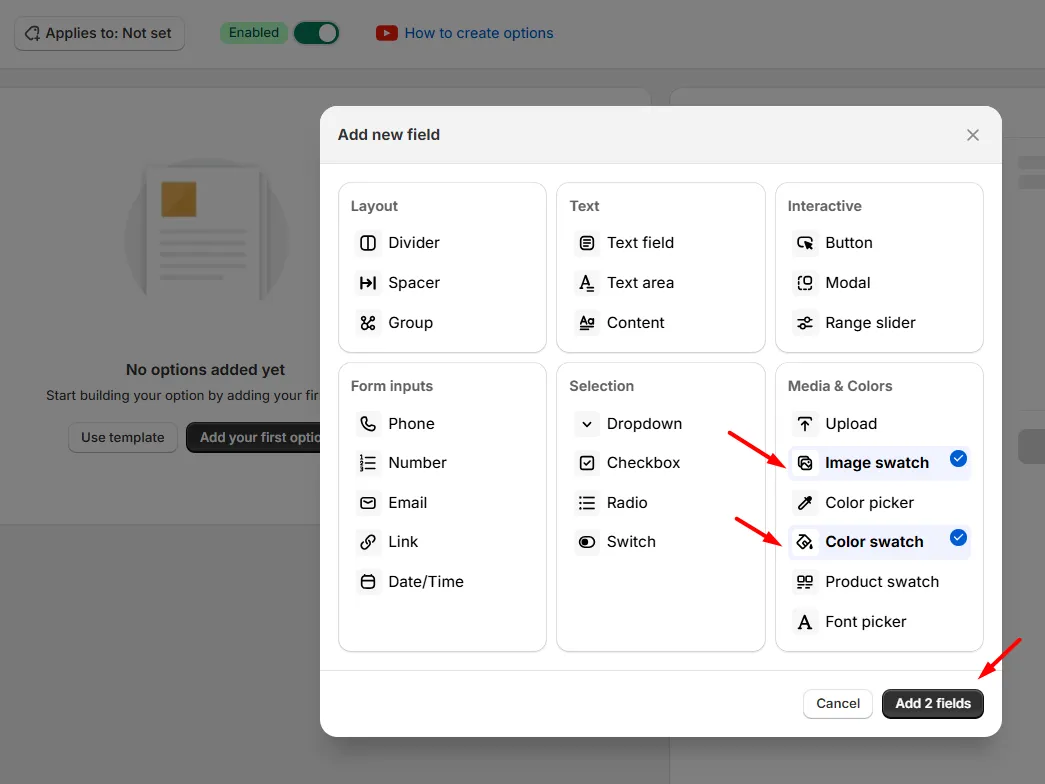Select the Button field icon

tap(805, 243)
